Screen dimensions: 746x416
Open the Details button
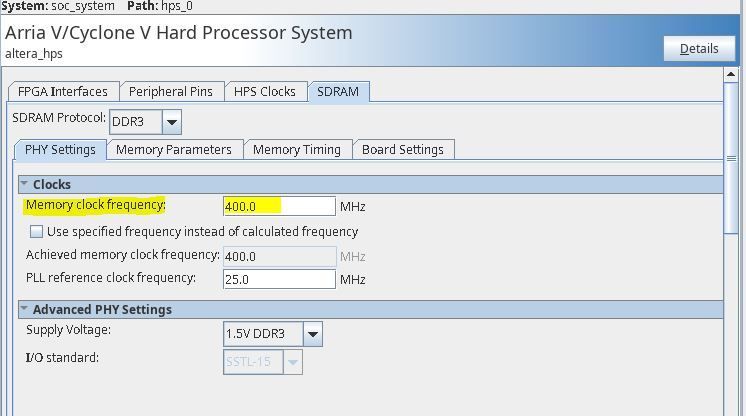click(699, 48)
